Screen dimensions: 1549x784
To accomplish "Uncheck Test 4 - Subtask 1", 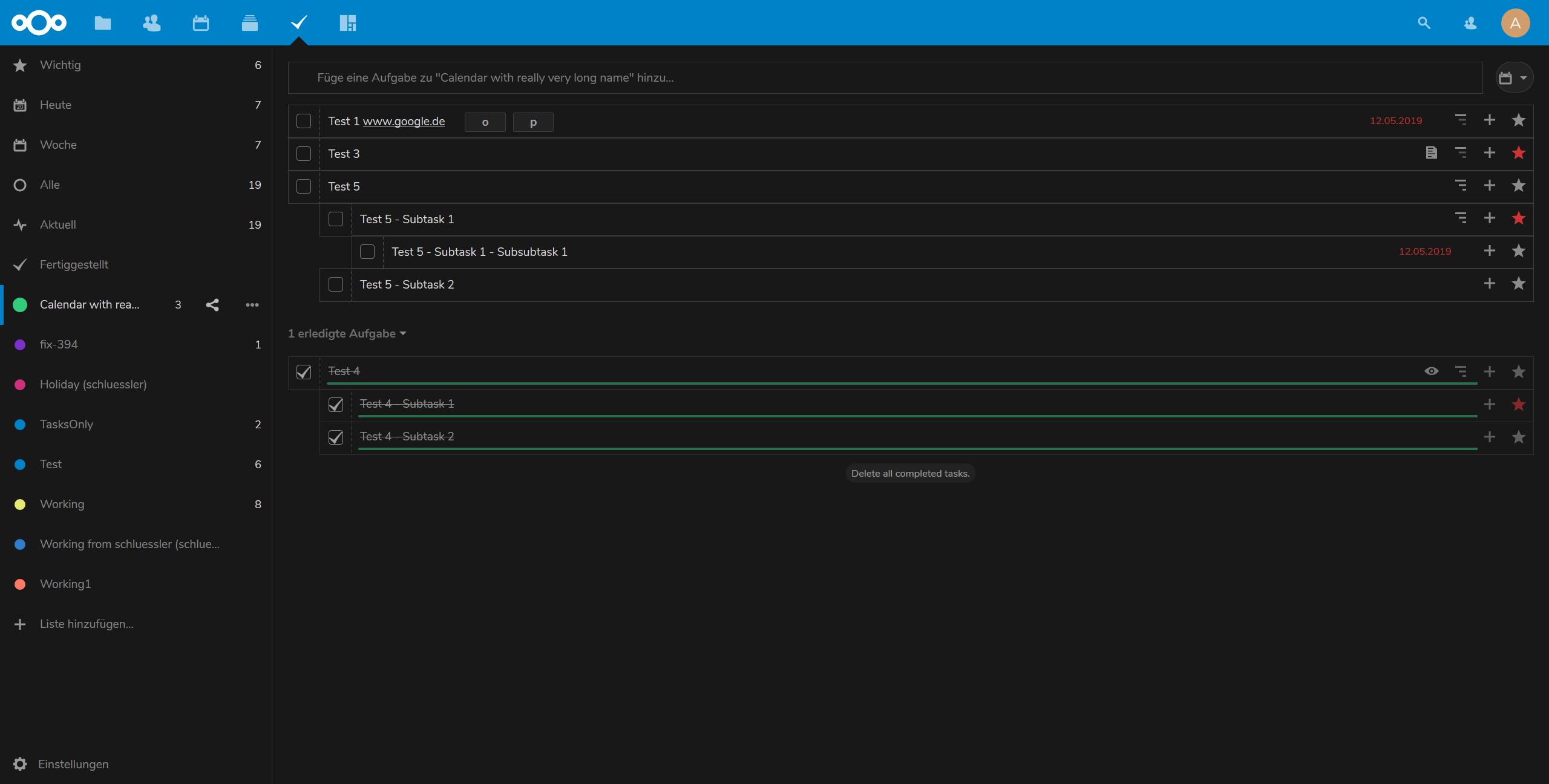I will tap(336, 405).
